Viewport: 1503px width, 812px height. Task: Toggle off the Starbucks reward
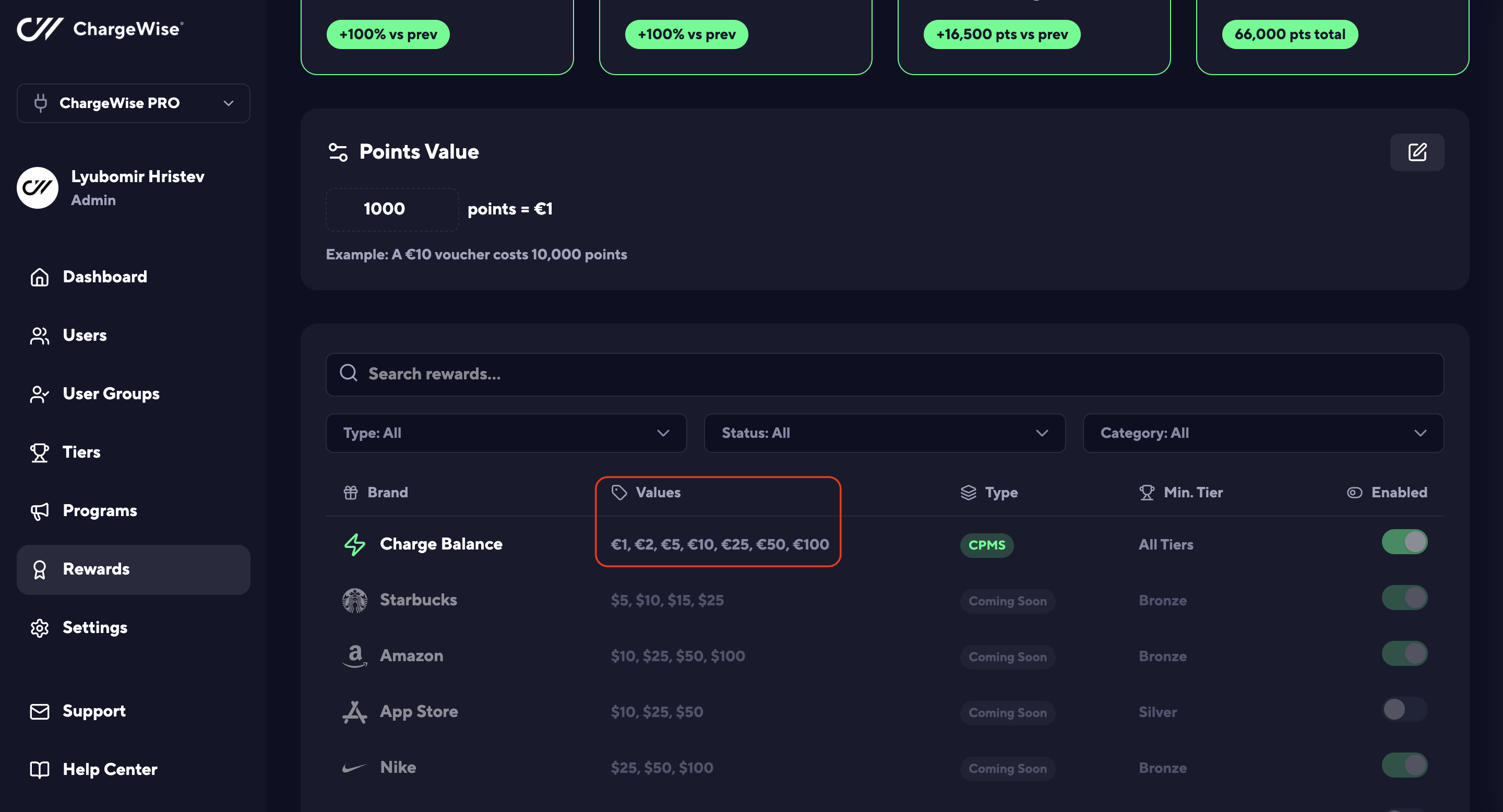click(1404, 598)
